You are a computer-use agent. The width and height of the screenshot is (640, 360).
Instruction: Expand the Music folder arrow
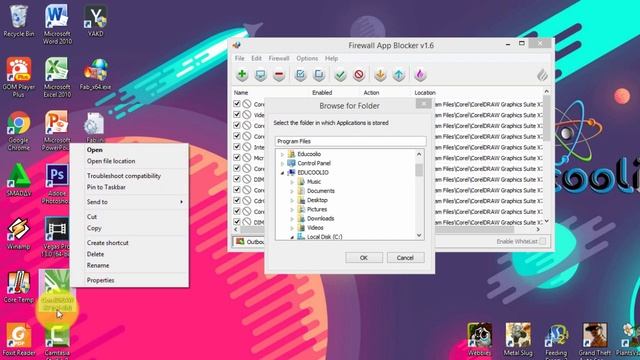tap(292, 182)
